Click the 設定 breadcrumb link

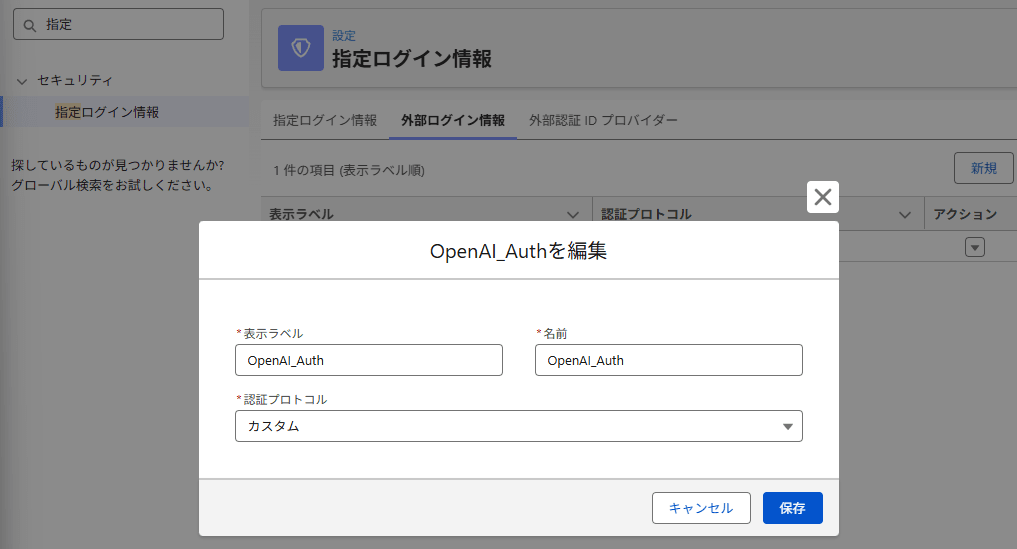tap(344, 36)
